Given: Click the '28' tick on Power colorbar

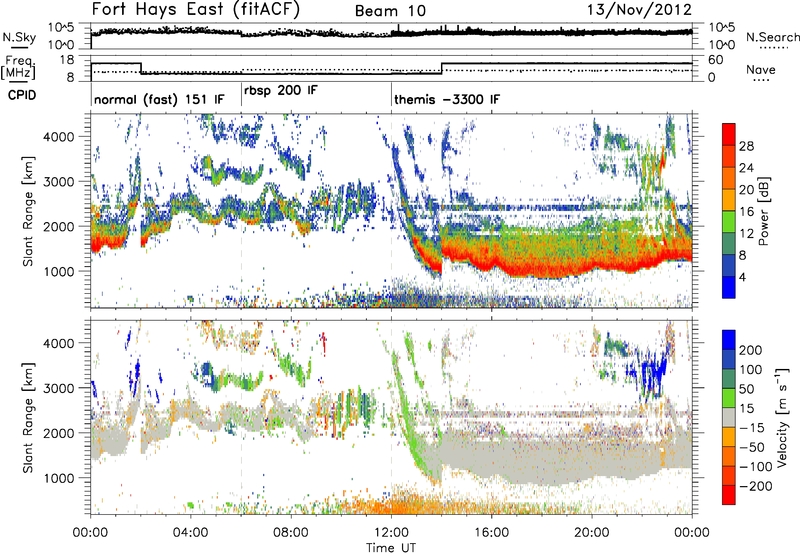Looking at the screenshot, I should click(x=746, y=146).
